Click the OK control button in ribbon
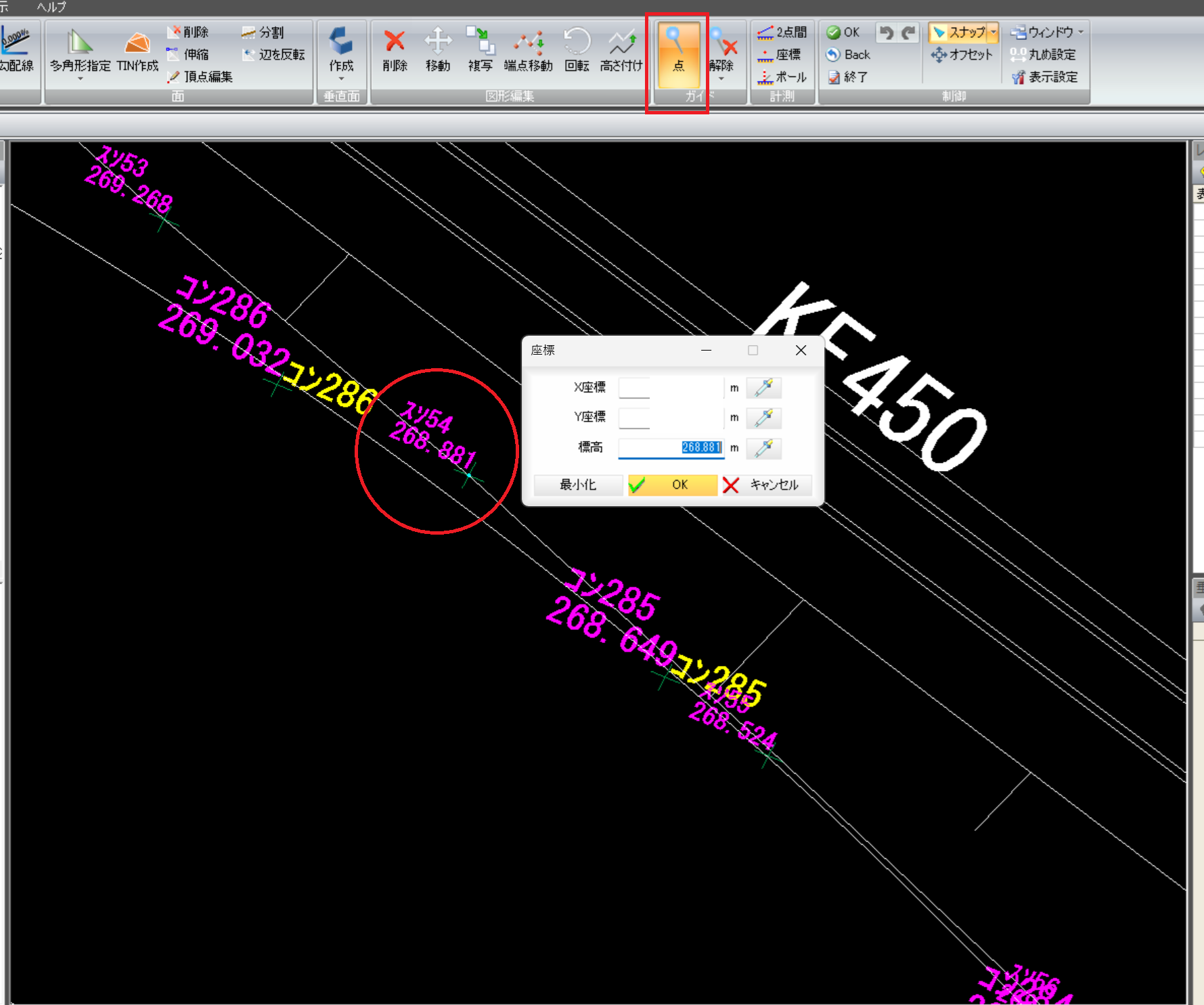This screenshot has height=1005, width=1204. [843, 32]
